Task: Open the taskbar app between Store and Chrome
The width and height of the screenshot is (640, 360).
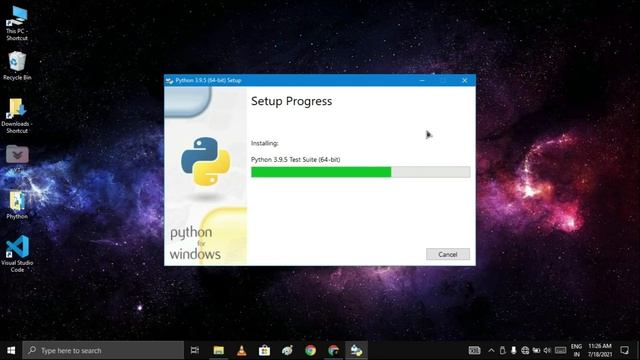Action: (x=287, y=351)
